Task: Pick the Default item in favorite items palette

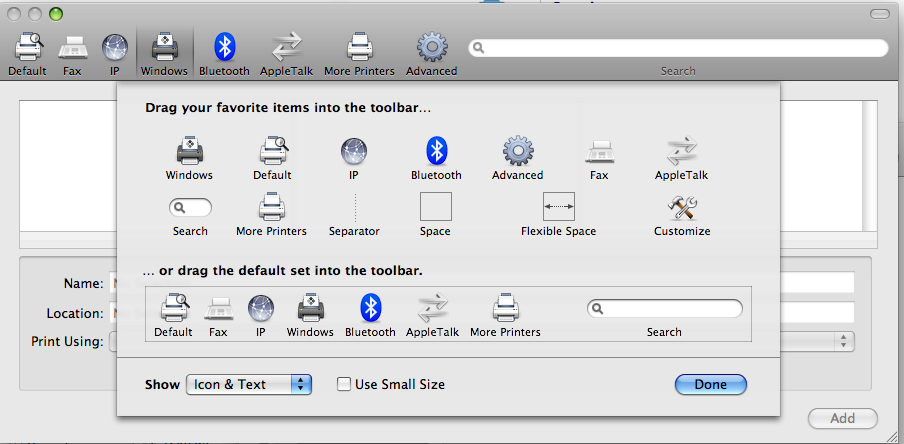Action: pyautogui.click(x=273, y=152)
